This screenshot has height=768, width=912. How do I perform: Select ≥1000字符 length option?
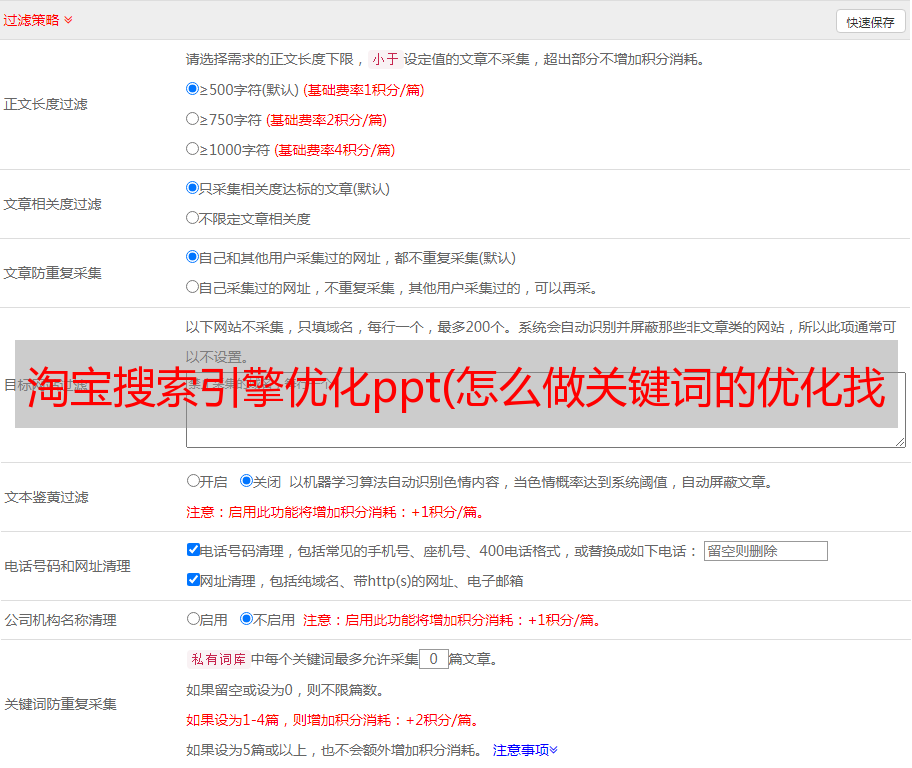point(193,149)
